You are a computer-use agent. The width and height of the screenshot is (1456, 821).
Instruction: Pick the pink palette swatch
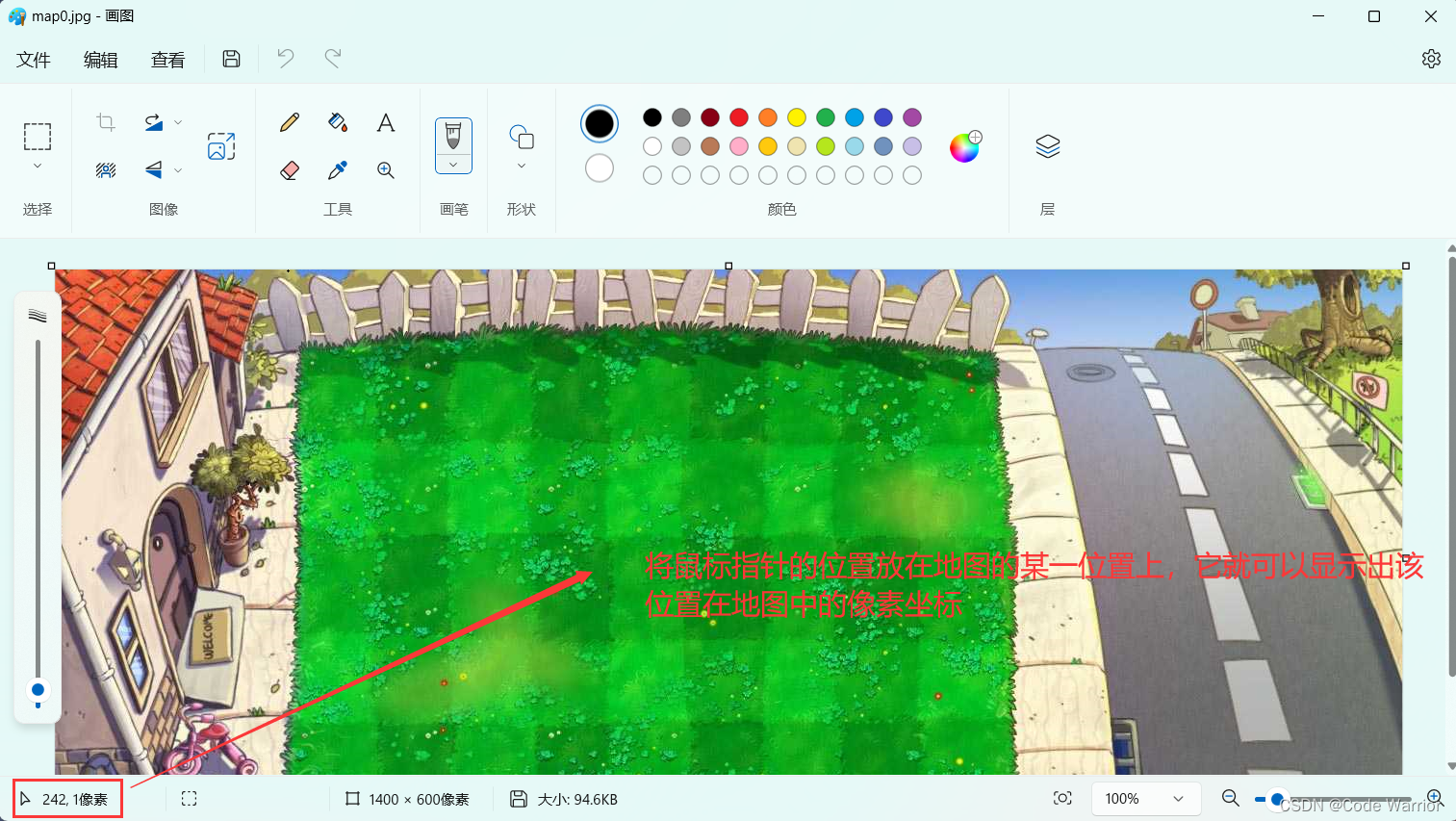click(739, 146)
